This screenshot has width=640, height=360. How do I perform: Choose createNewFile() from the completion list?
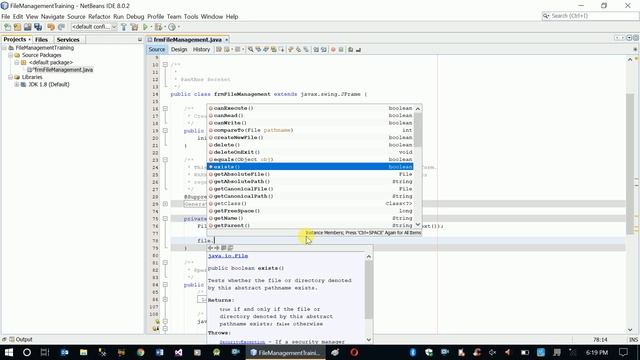tap(310, 138)
